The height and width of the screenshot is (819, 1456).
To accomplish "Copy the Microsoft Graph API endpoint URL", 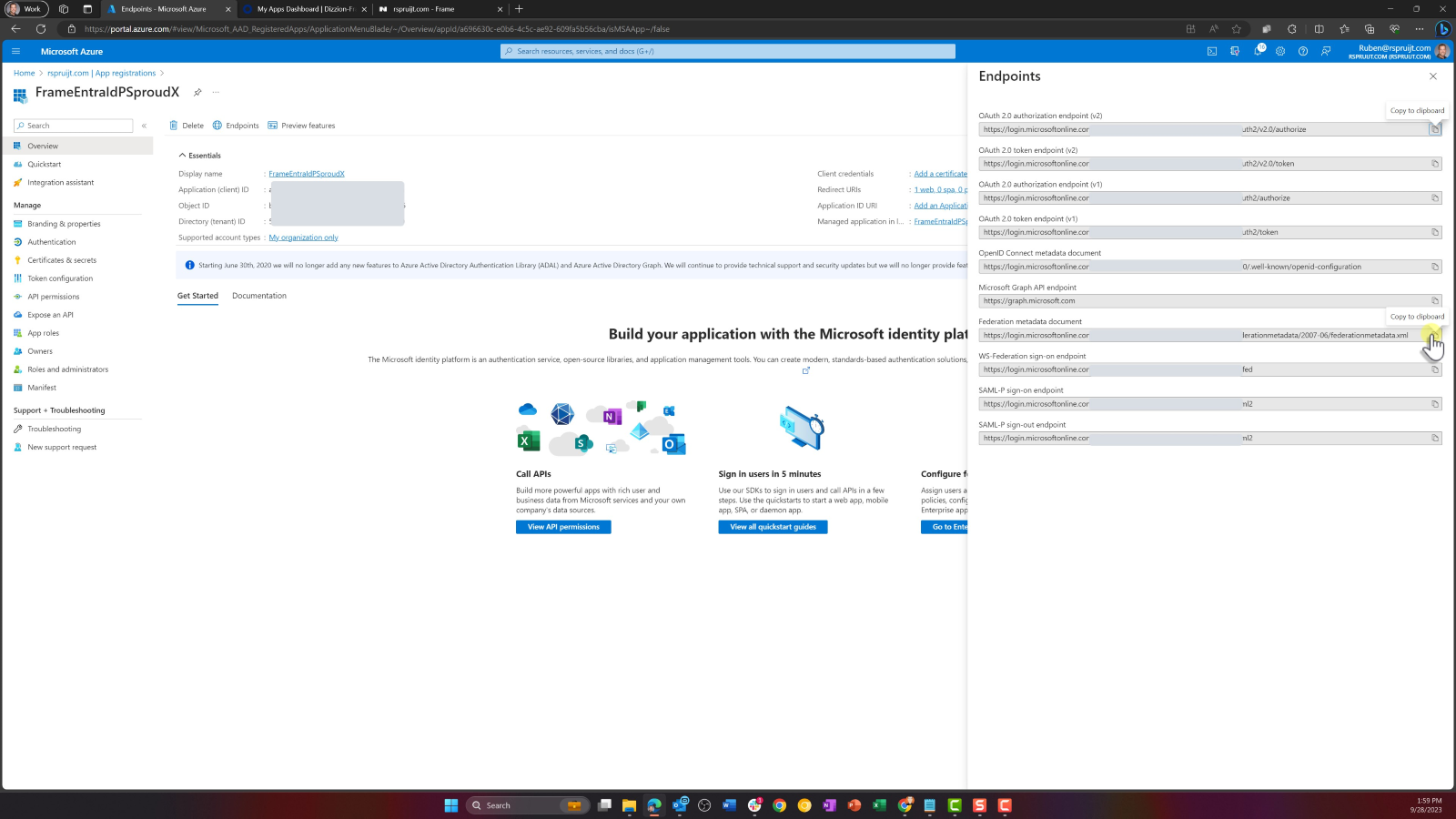I will (1435, 301).
